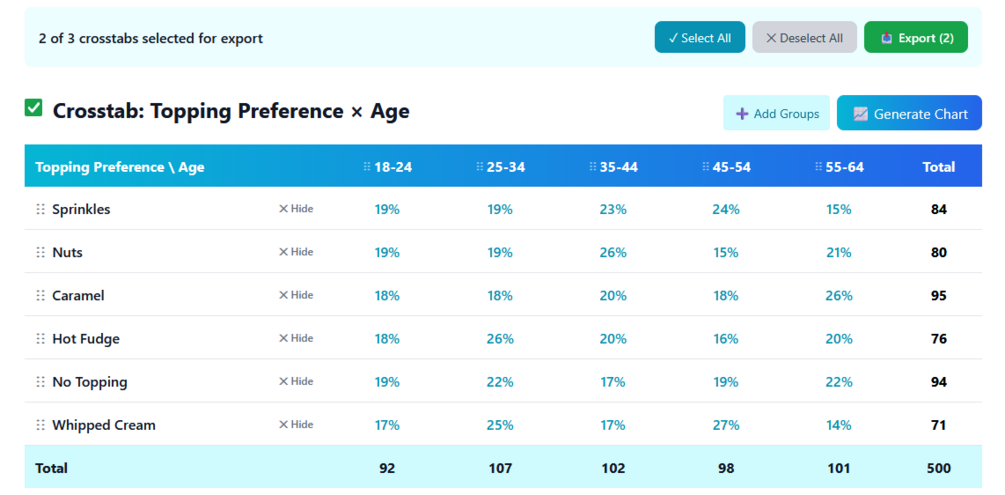Screen dimensions: 1005x495
Task: Click the 26% cell in Hot Fudge row
Action: click(x=500, y=338)
